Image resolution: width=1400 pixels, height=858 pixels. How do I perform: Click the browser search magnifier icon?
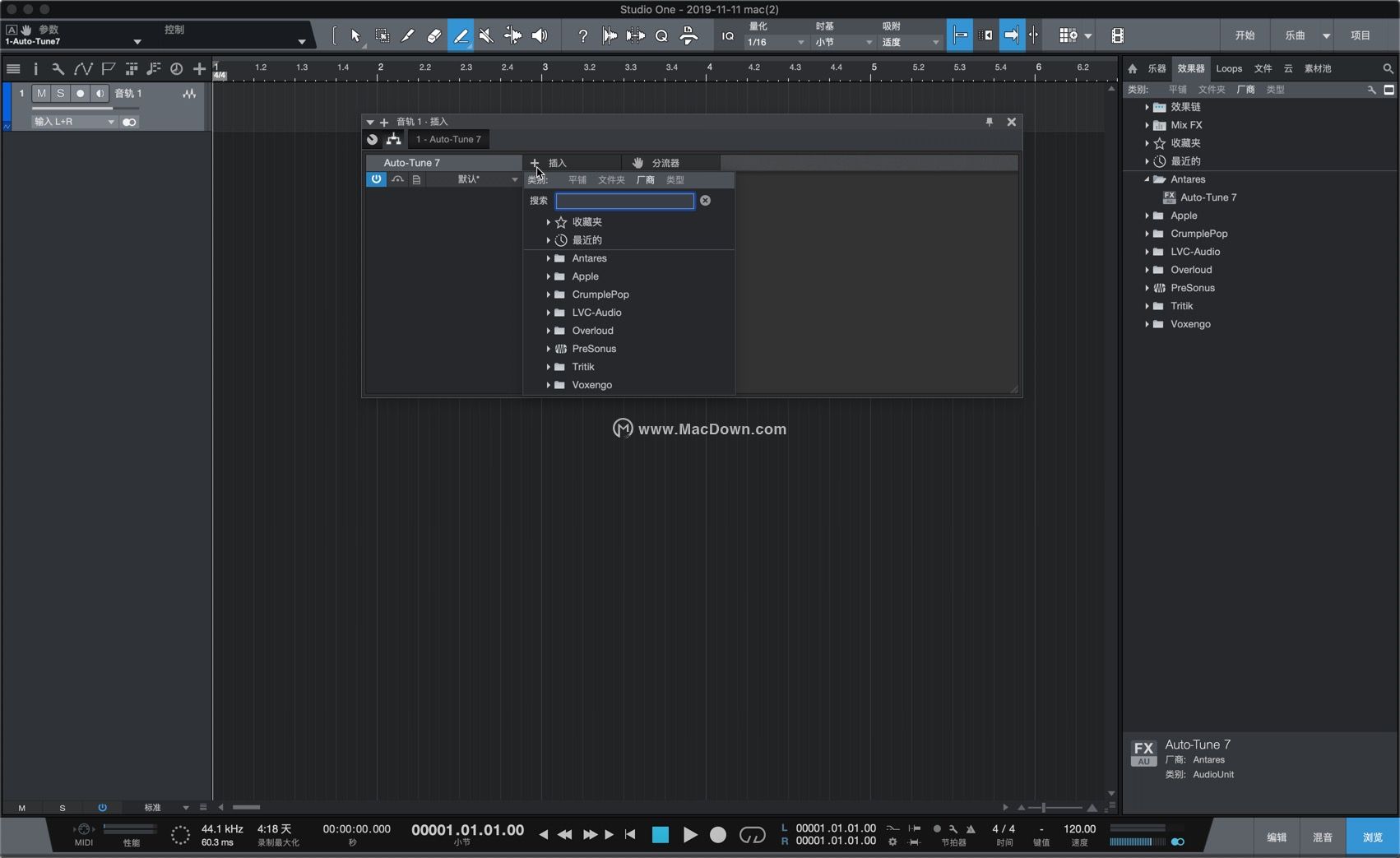tap(1388, 69)
